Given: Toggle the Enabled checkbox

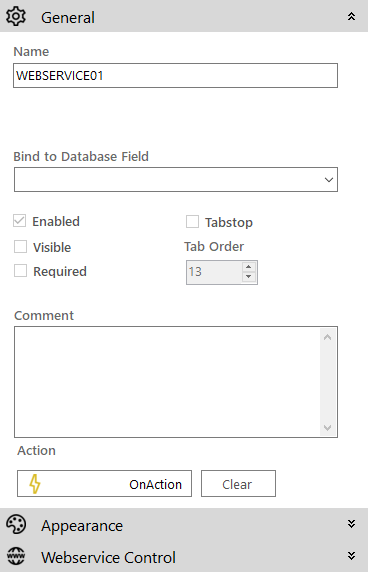Looking at the screenshot, I should tap(20, 221).
